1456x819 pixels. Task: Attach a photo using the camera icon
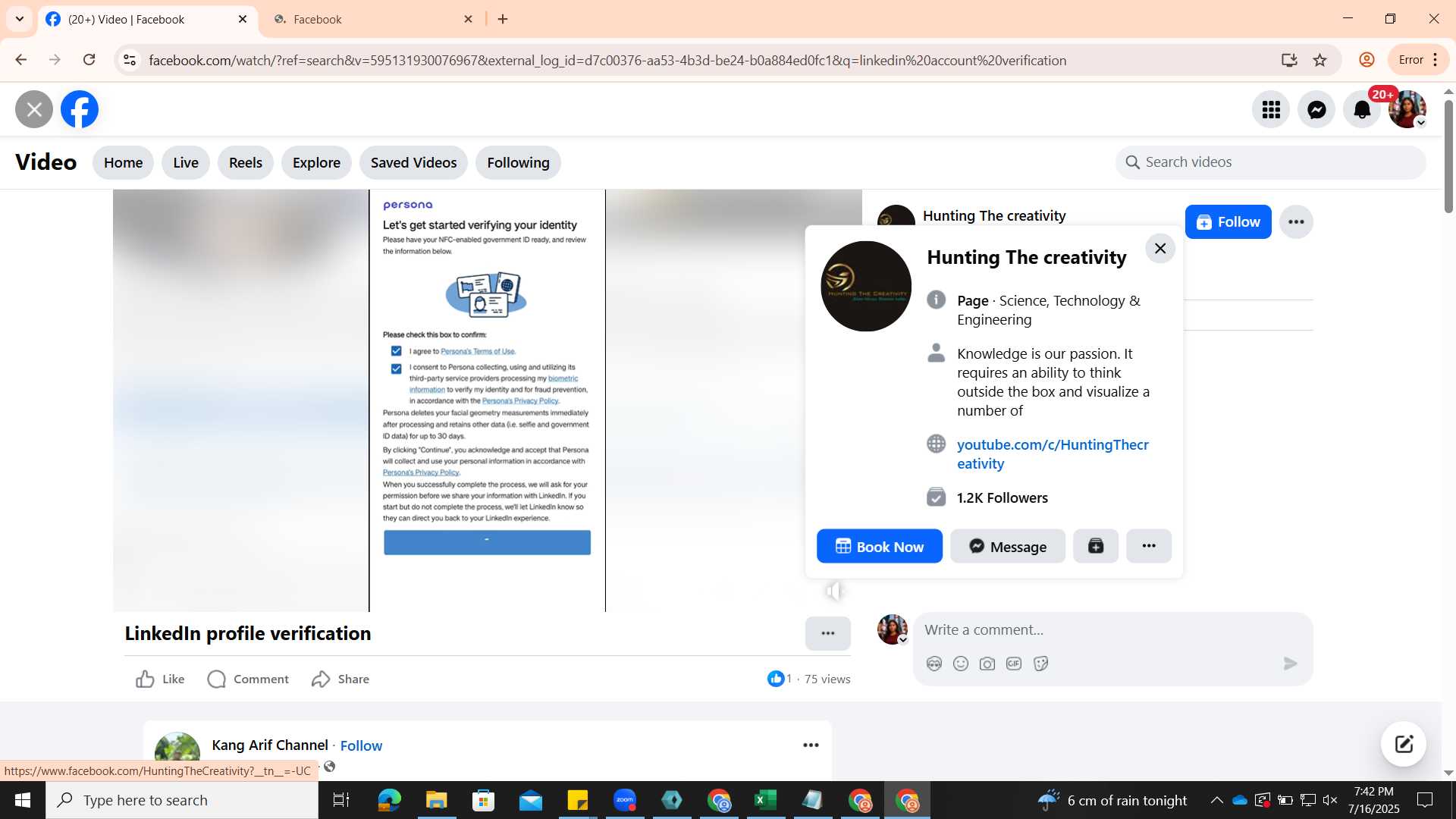click(987, 664)
